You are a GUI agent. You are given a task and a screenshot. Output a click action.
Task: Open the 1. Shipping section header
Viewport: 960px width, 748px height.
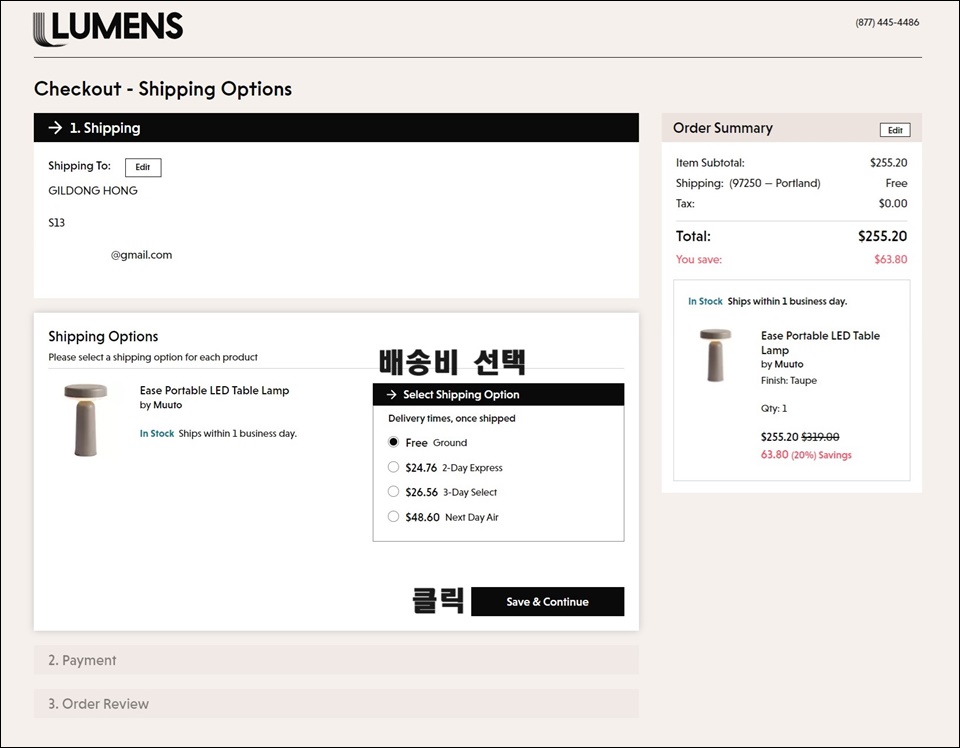pyautogui.click(x=336, y=127)
